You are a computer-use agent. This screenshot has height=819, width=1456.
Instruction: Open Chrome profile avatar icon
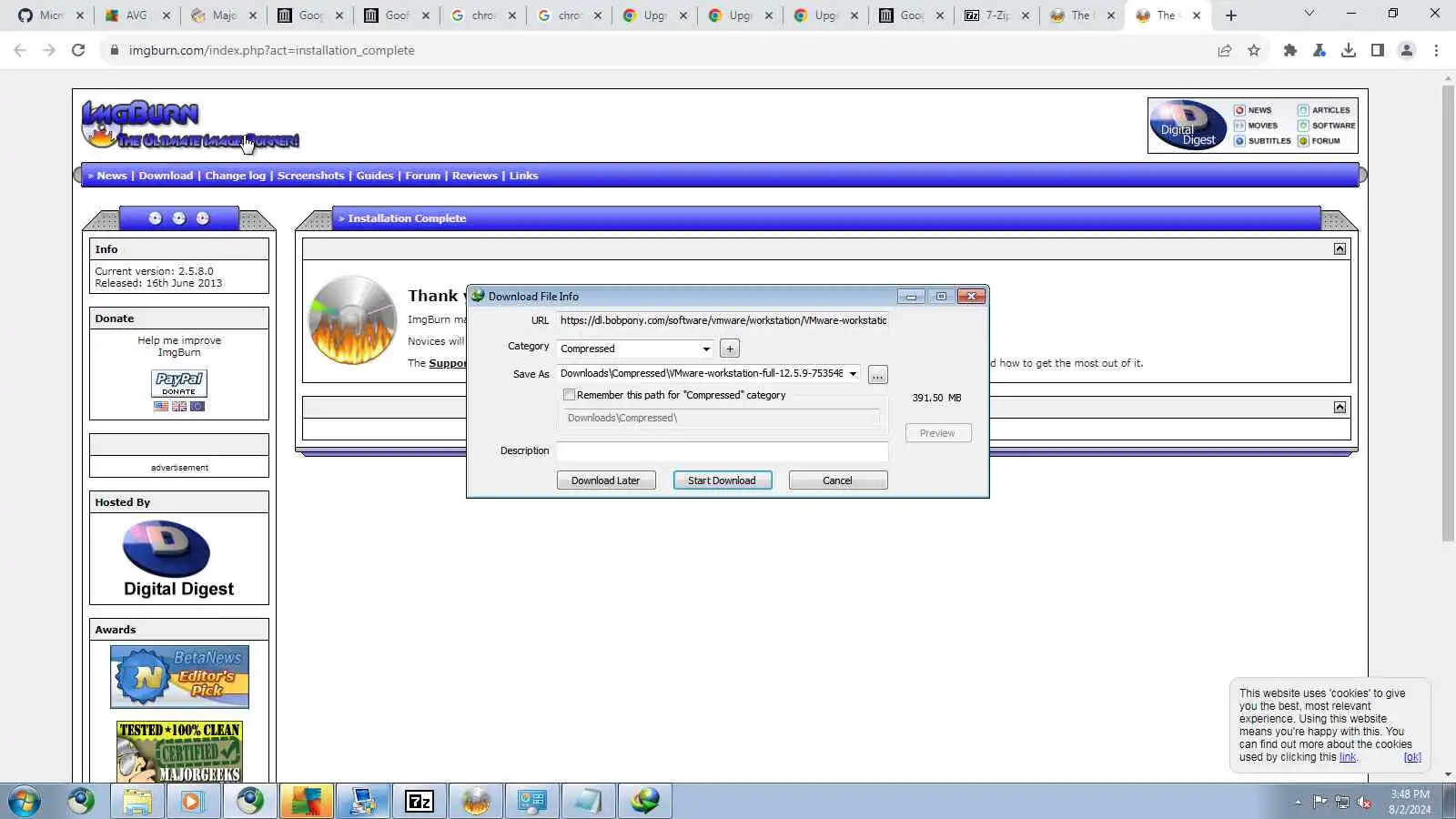tap(1407, 50)
